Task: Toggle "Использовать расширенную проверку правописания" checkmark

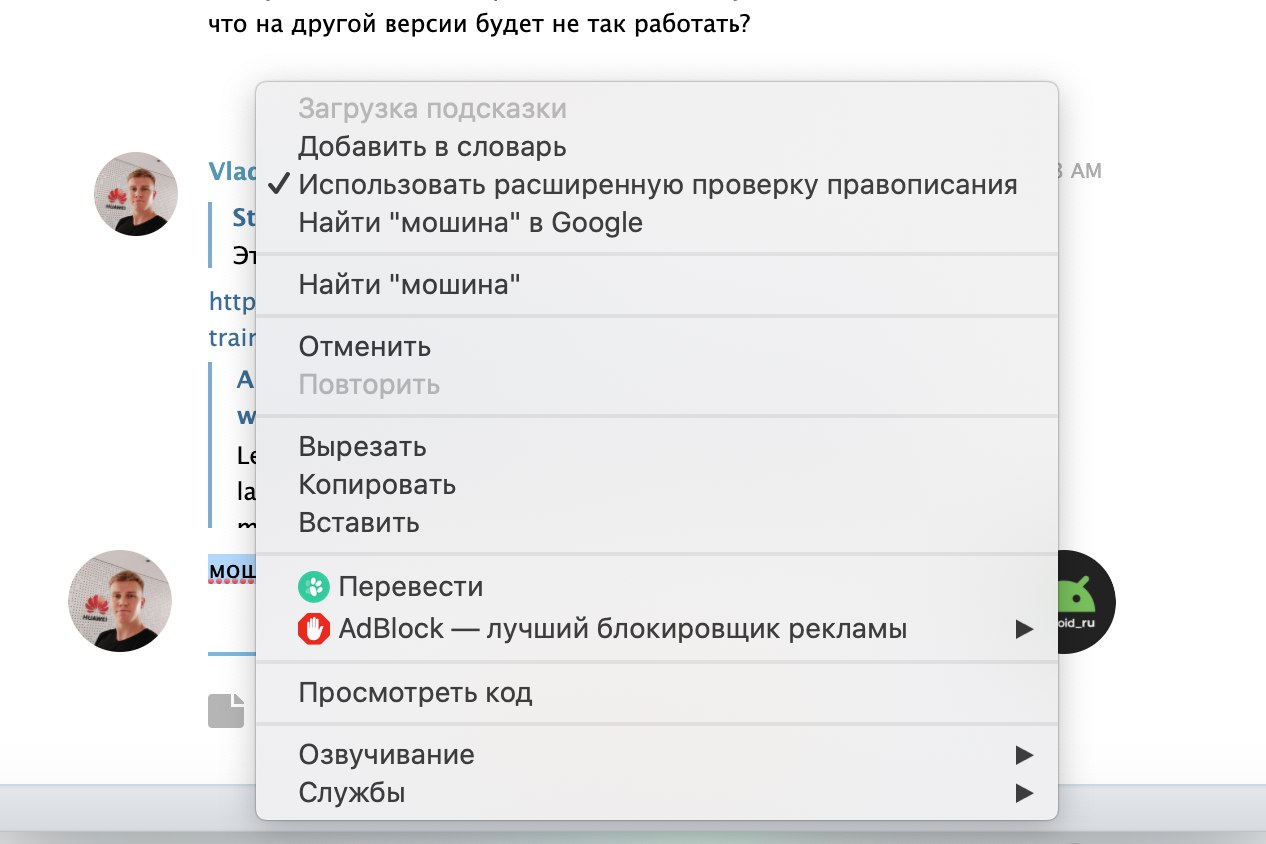Action: tap(281, 185)
